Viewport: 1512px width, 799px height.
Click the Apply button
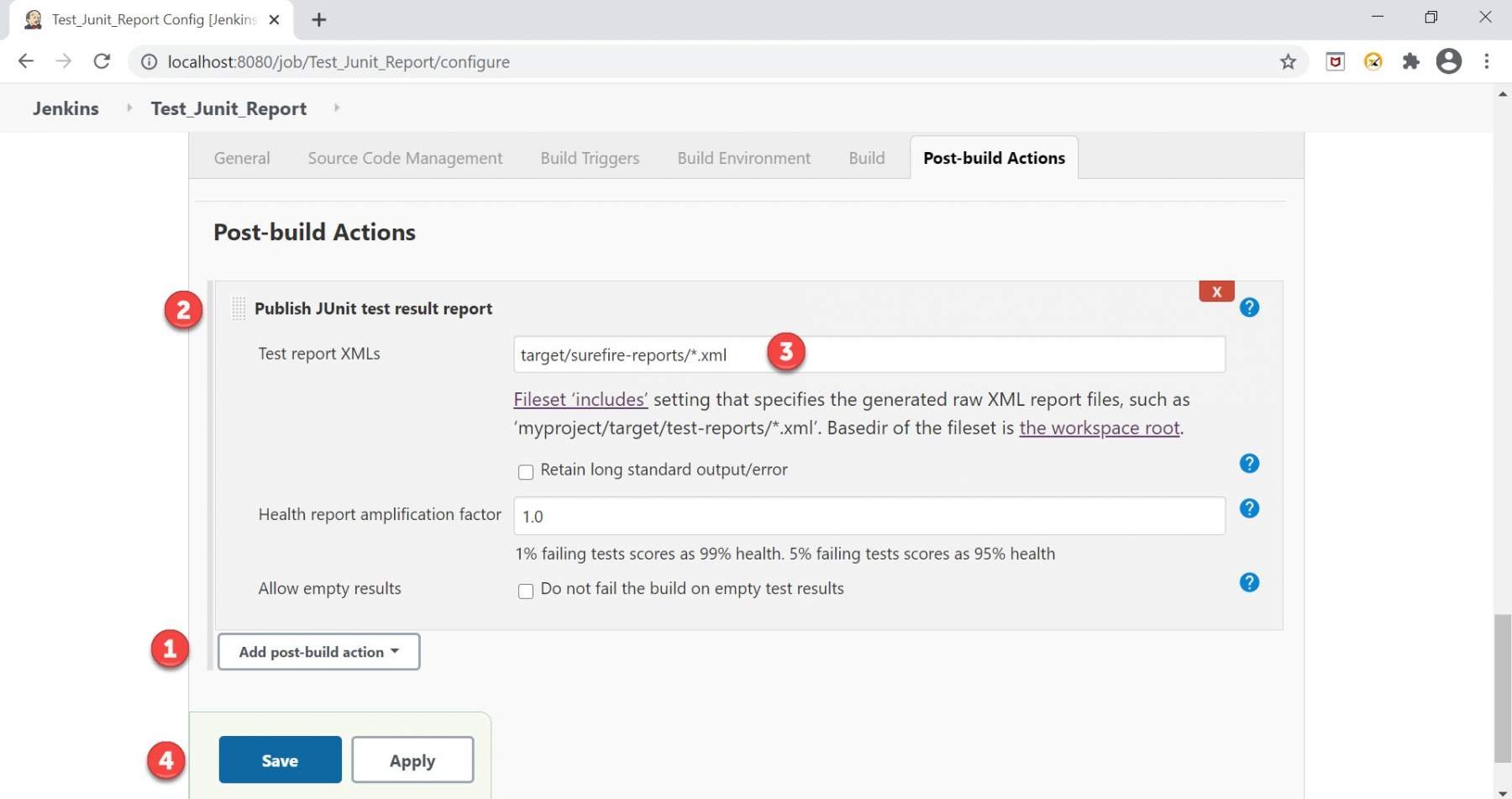pos(412,760)
